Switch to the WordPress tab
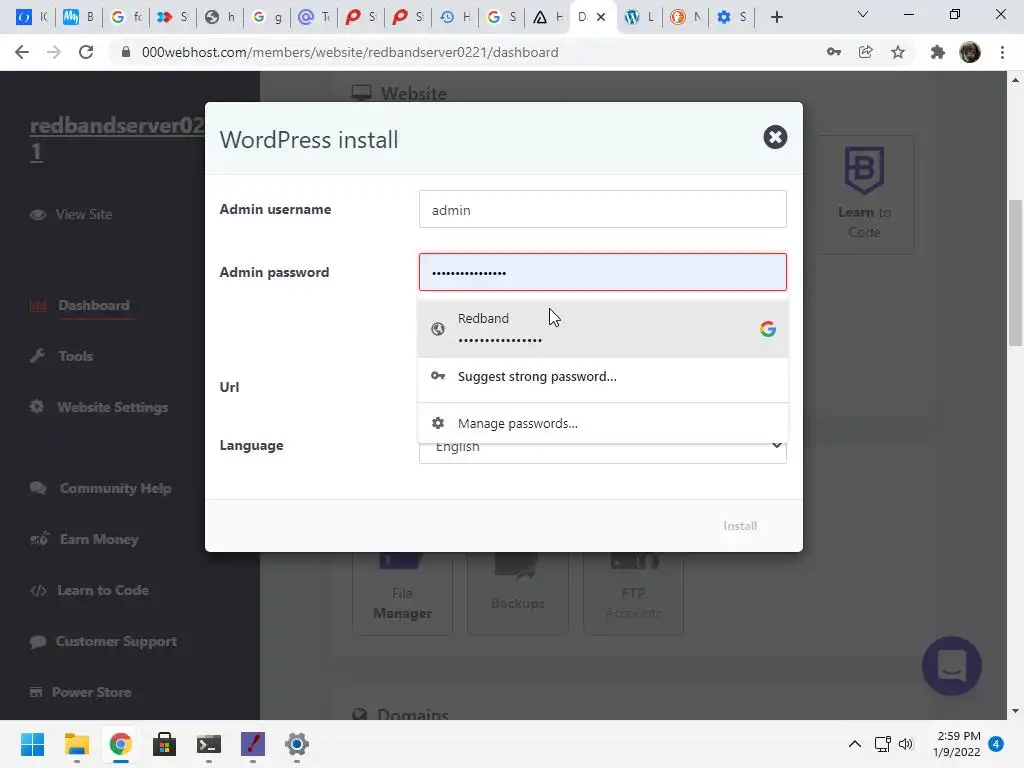 (639, 17)
